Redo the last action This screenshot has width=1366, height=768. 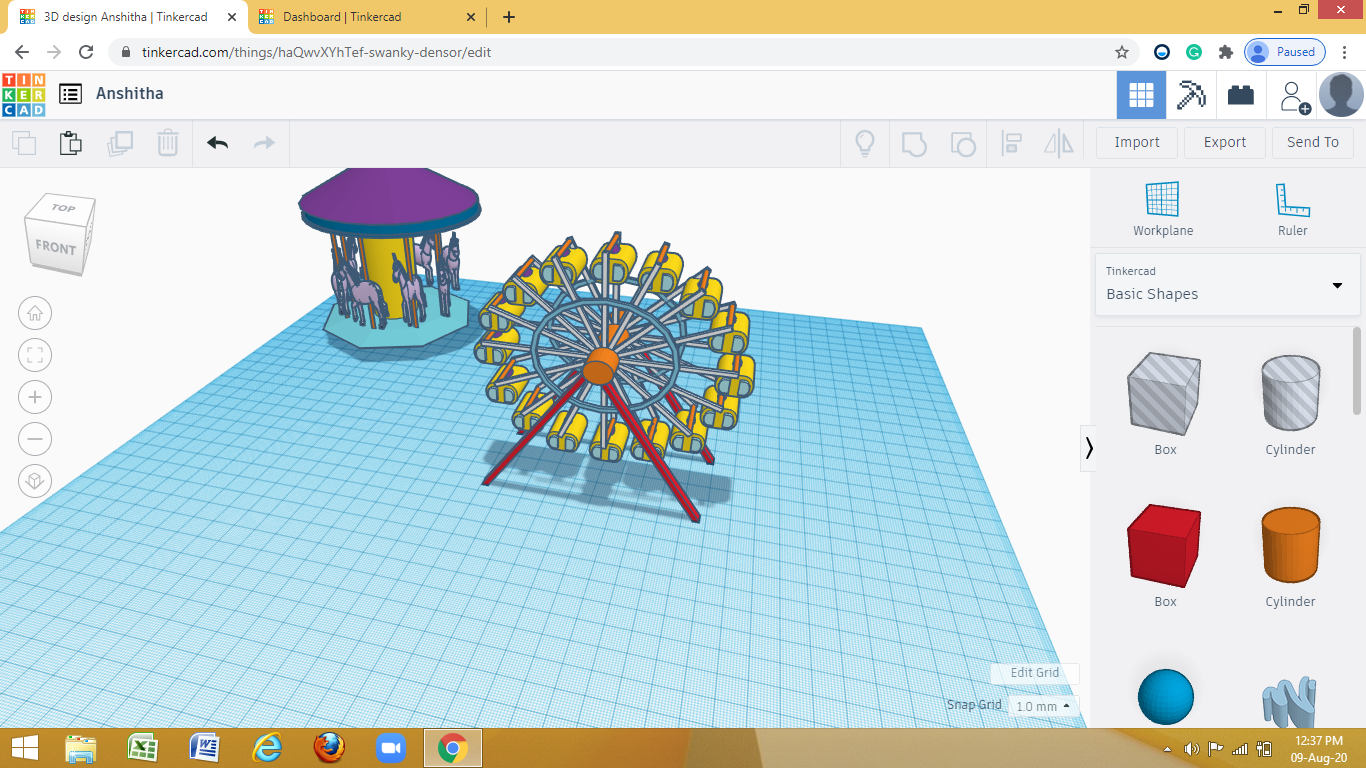(264, 143)
